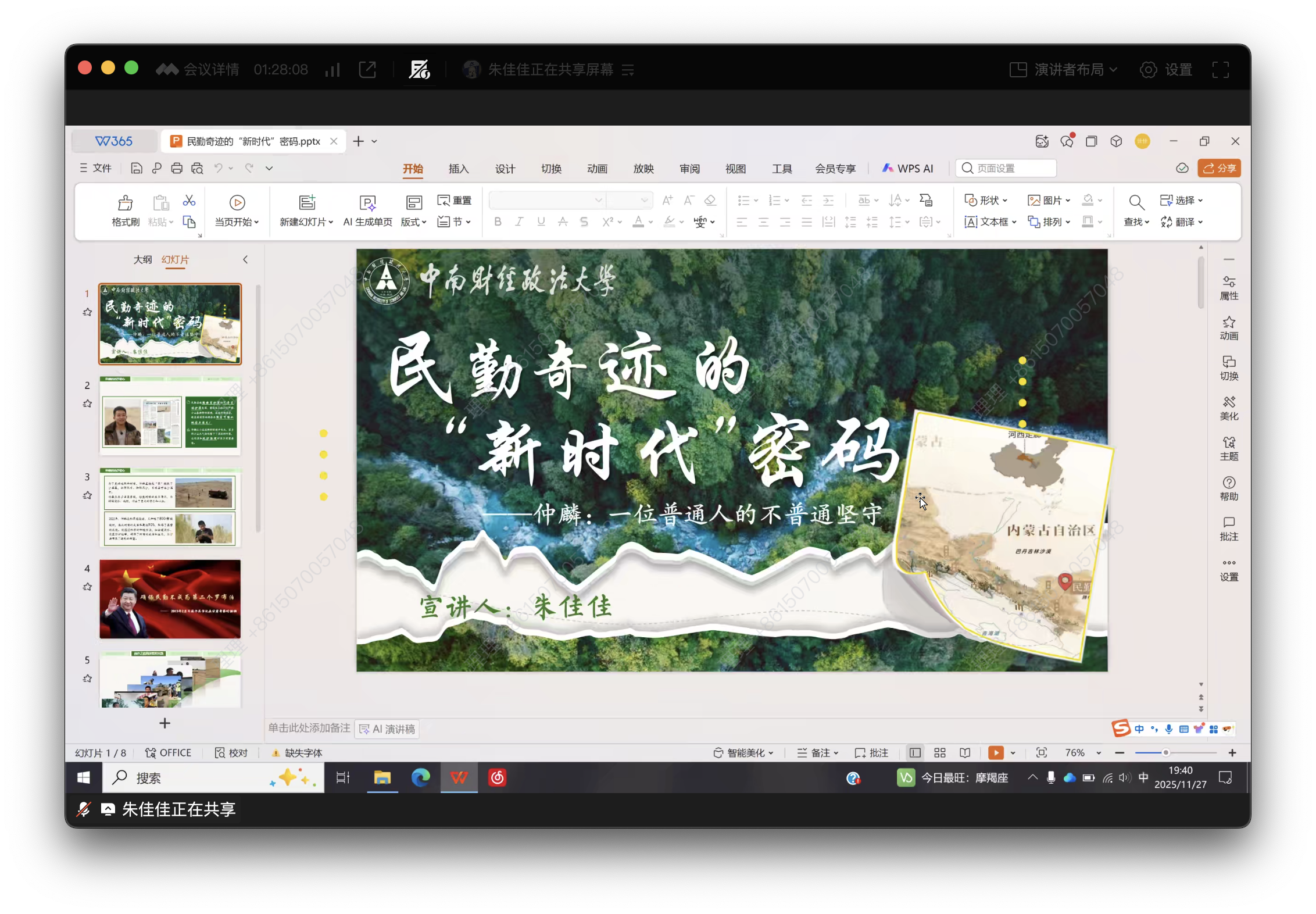Click the AI 生成单页 icon
Screen dimensions: 1316x914
367,203
